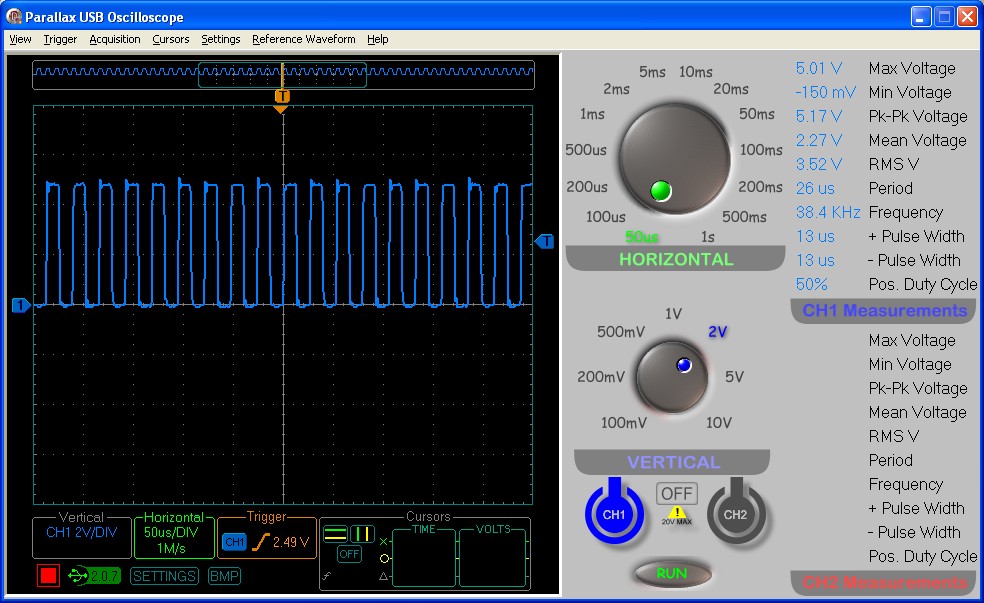The width and height of the screenshot is (984, 603).
Task: Open the Reference Waveform menu
Action: click(x=304, y=39)
